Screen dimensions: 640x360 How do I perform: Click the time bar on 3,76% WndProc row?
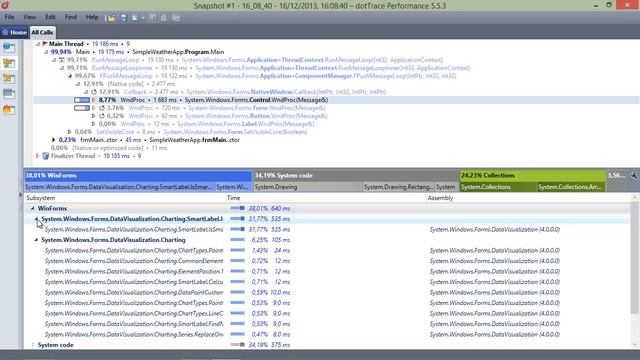tap(82, 108)
